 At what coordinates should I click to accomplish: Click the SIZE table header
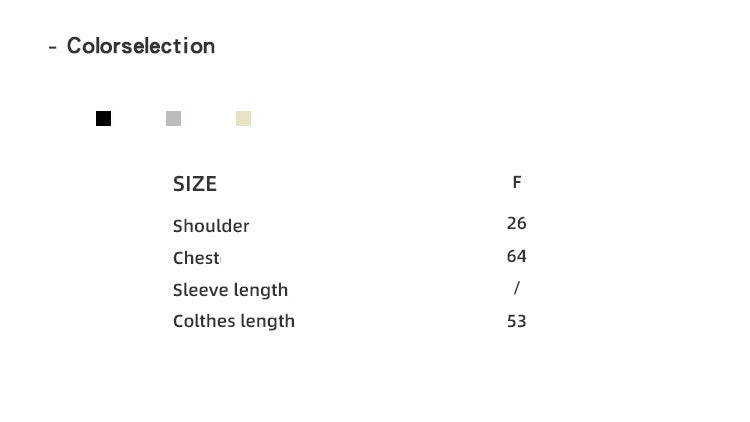coord(195,184)
